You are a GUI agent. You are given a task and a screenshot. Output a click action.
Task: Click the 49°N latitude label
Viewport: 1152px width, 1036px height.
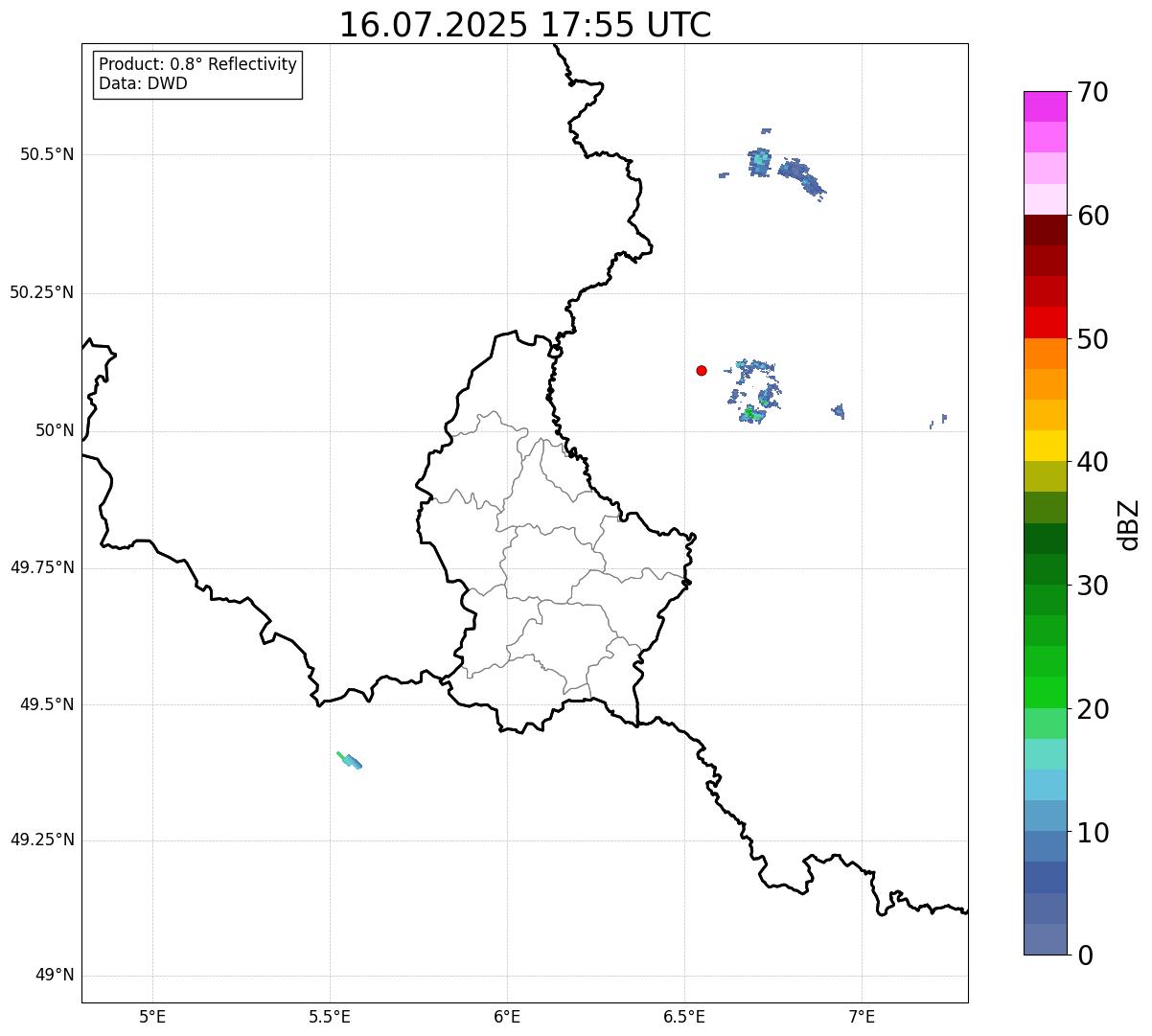55,975
